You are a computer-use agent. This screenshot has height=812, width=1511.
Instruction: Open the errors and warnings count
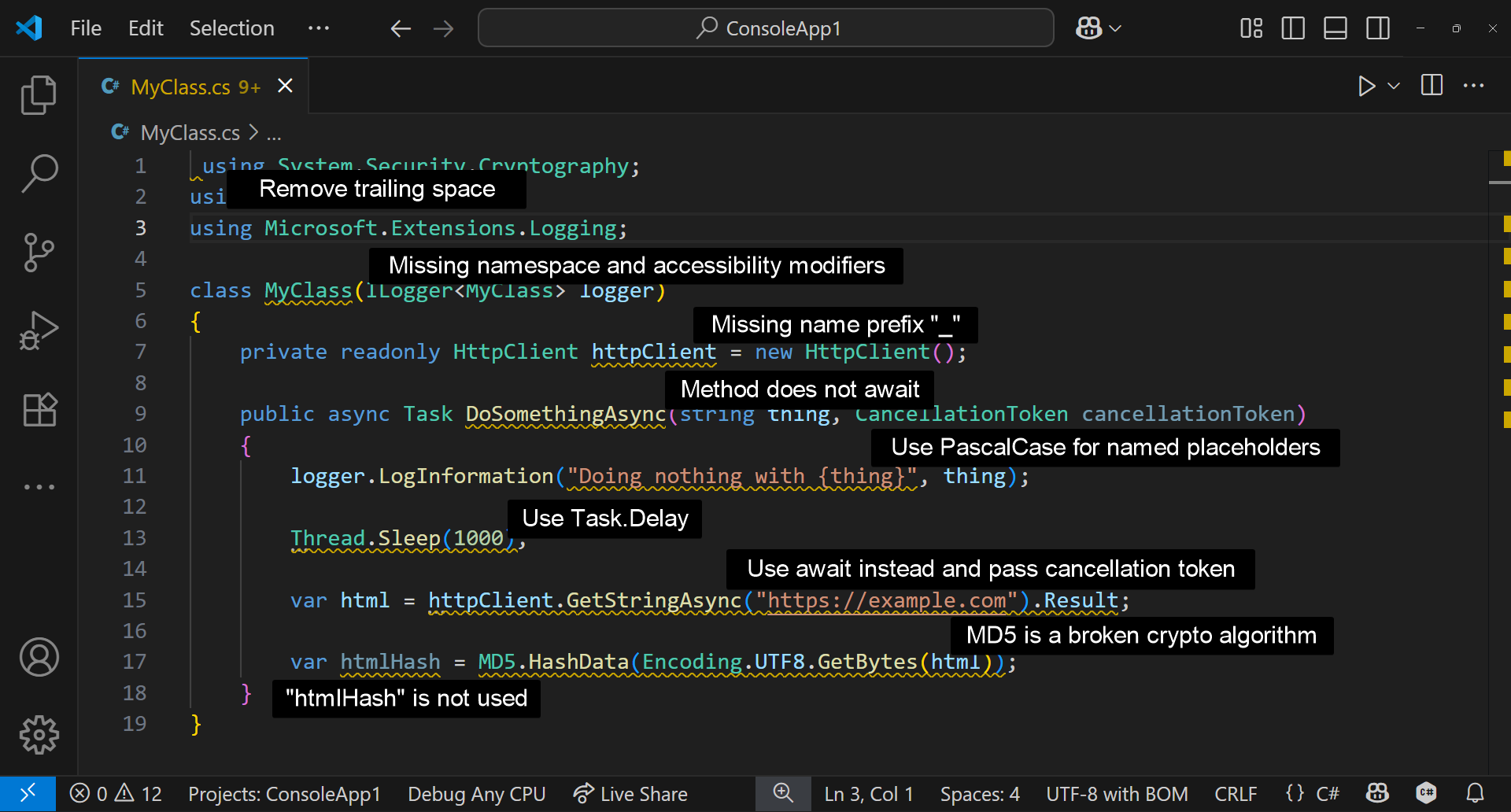tap(116, 794)
